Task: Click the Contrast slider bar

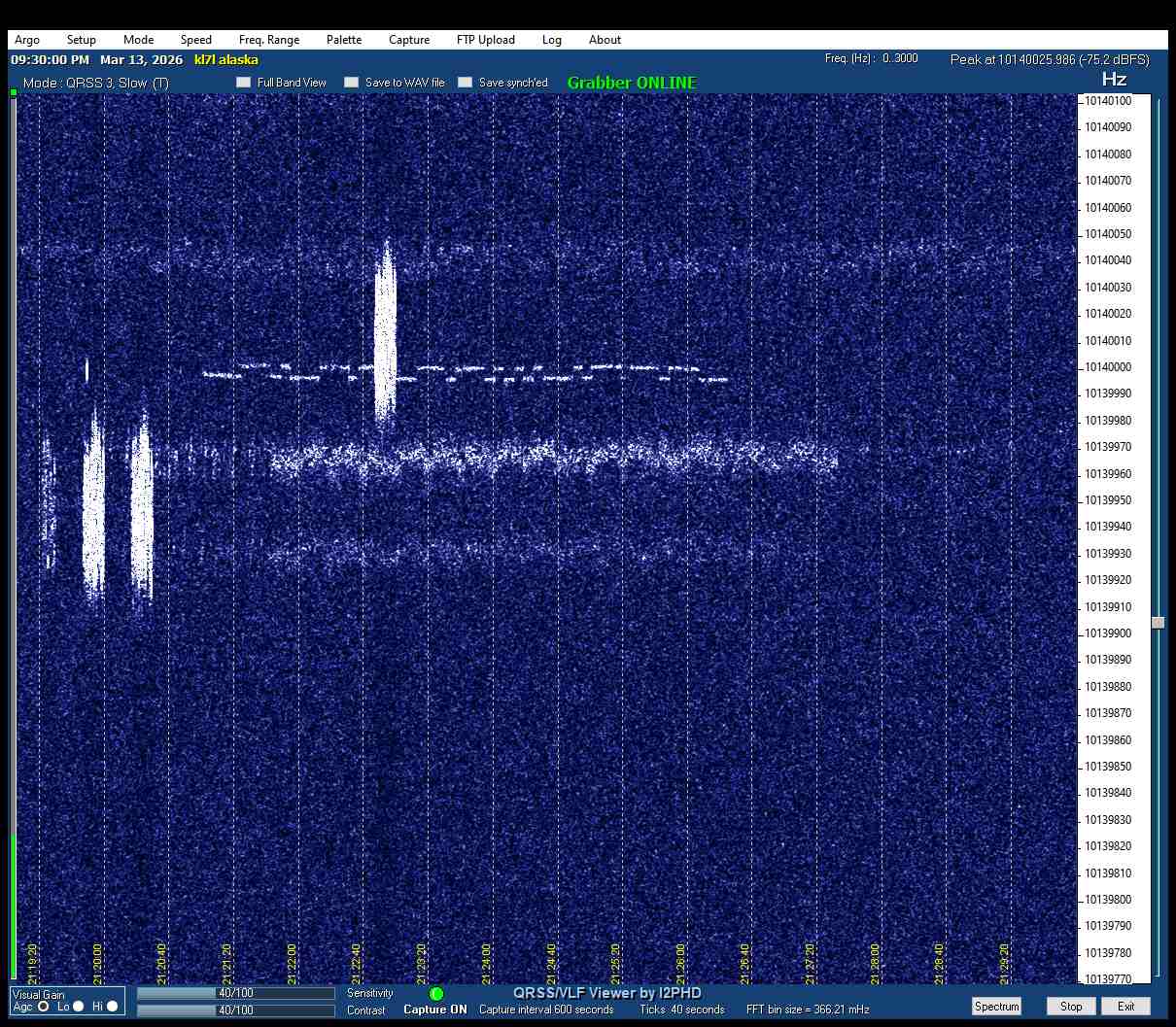Action: (x=235, y=1010)
